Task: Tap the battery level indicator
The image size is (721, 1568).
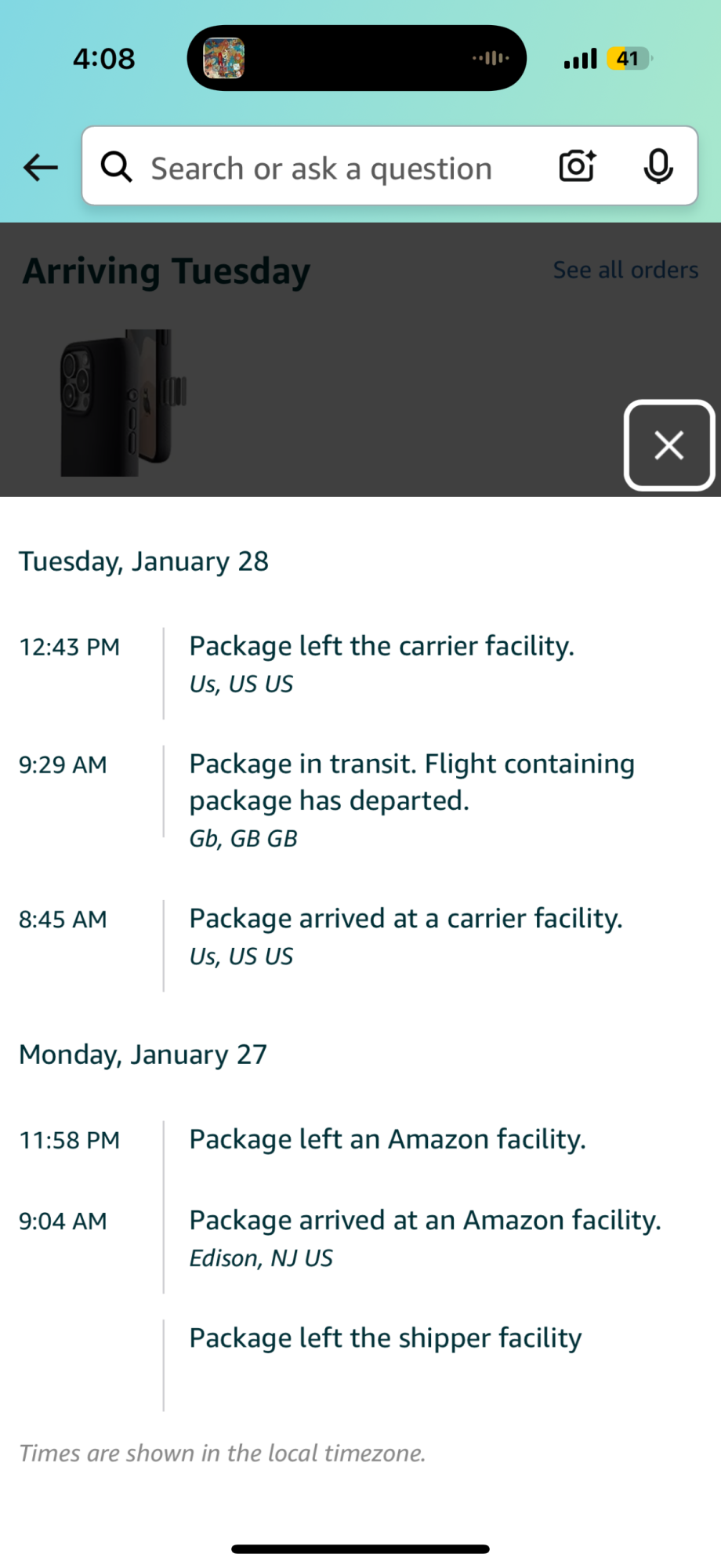Action: coord(629,59)
